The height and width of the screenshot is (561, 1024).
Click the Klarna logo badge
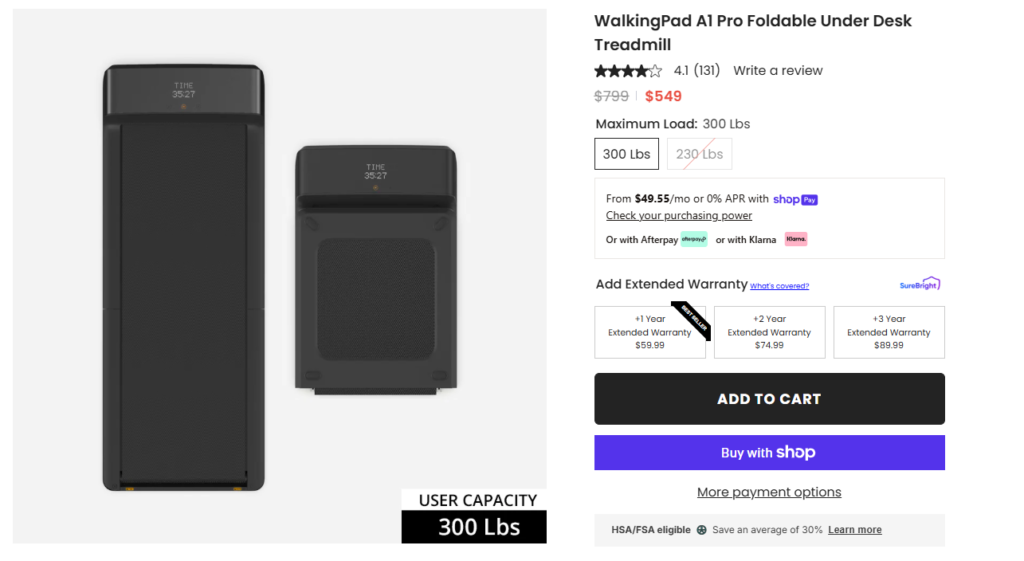(796, 240)
